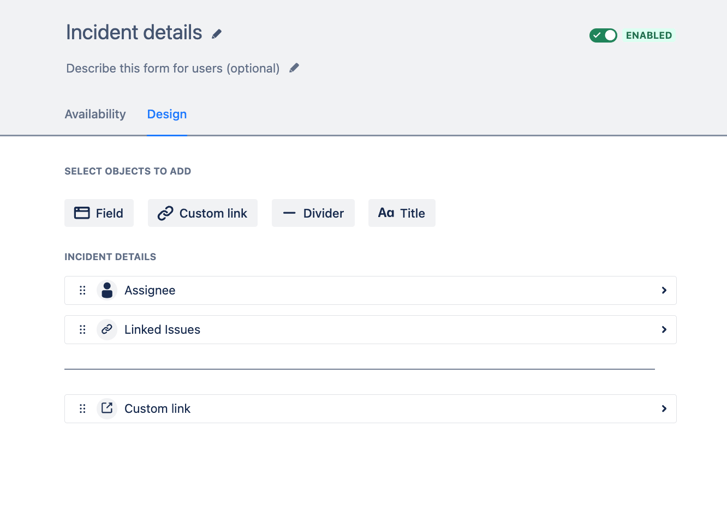Switch to the Availability tab
Screen dimensions: 727x505
(95, 114)
